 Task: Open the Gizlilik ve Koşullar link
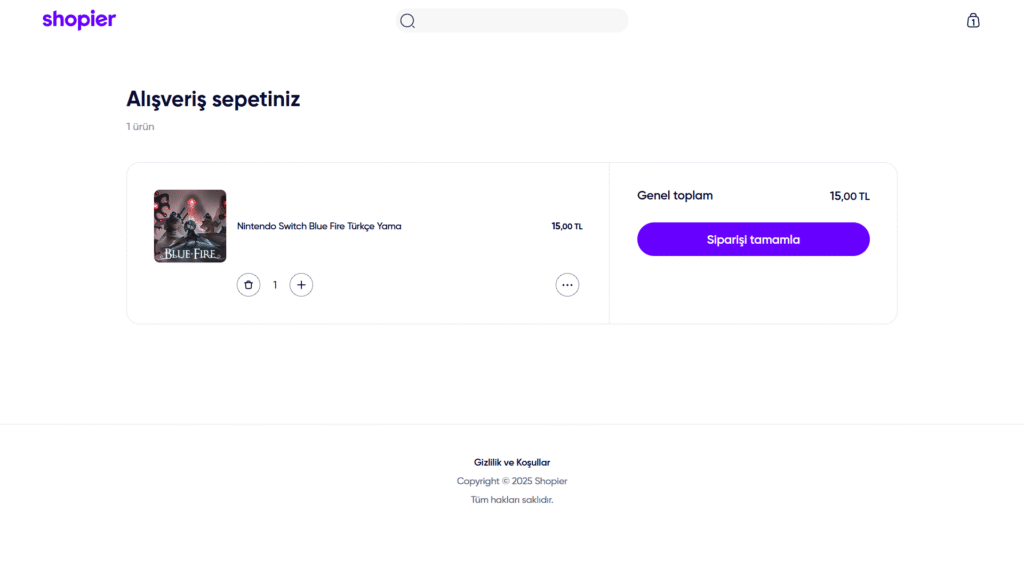(512, 462)
